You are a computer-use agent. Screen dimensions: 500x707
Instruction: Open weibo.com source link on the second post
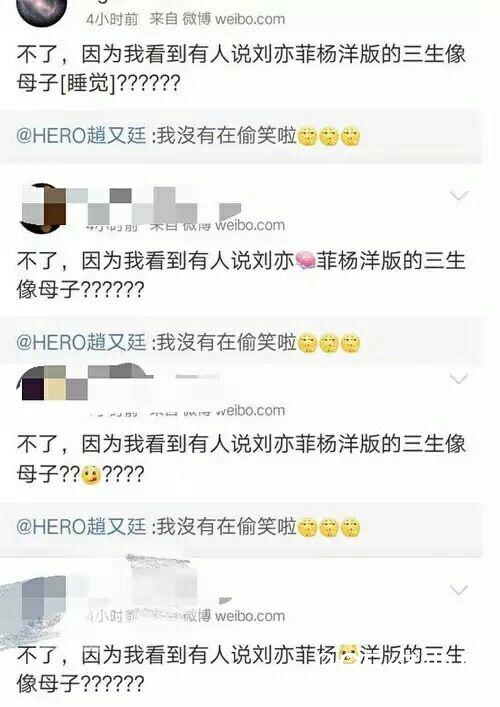click(250, 225)
